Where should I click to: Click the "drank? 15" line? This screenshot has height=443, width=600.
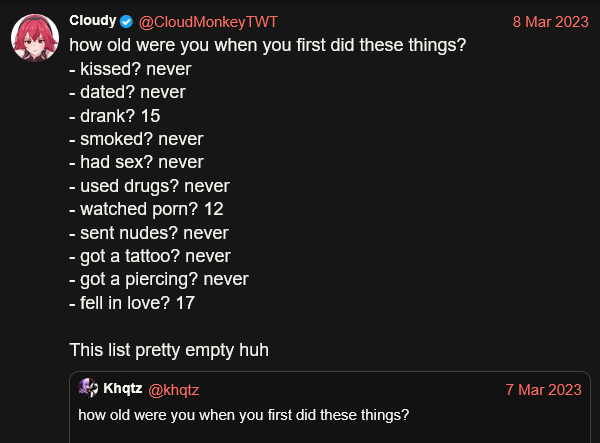115,116
